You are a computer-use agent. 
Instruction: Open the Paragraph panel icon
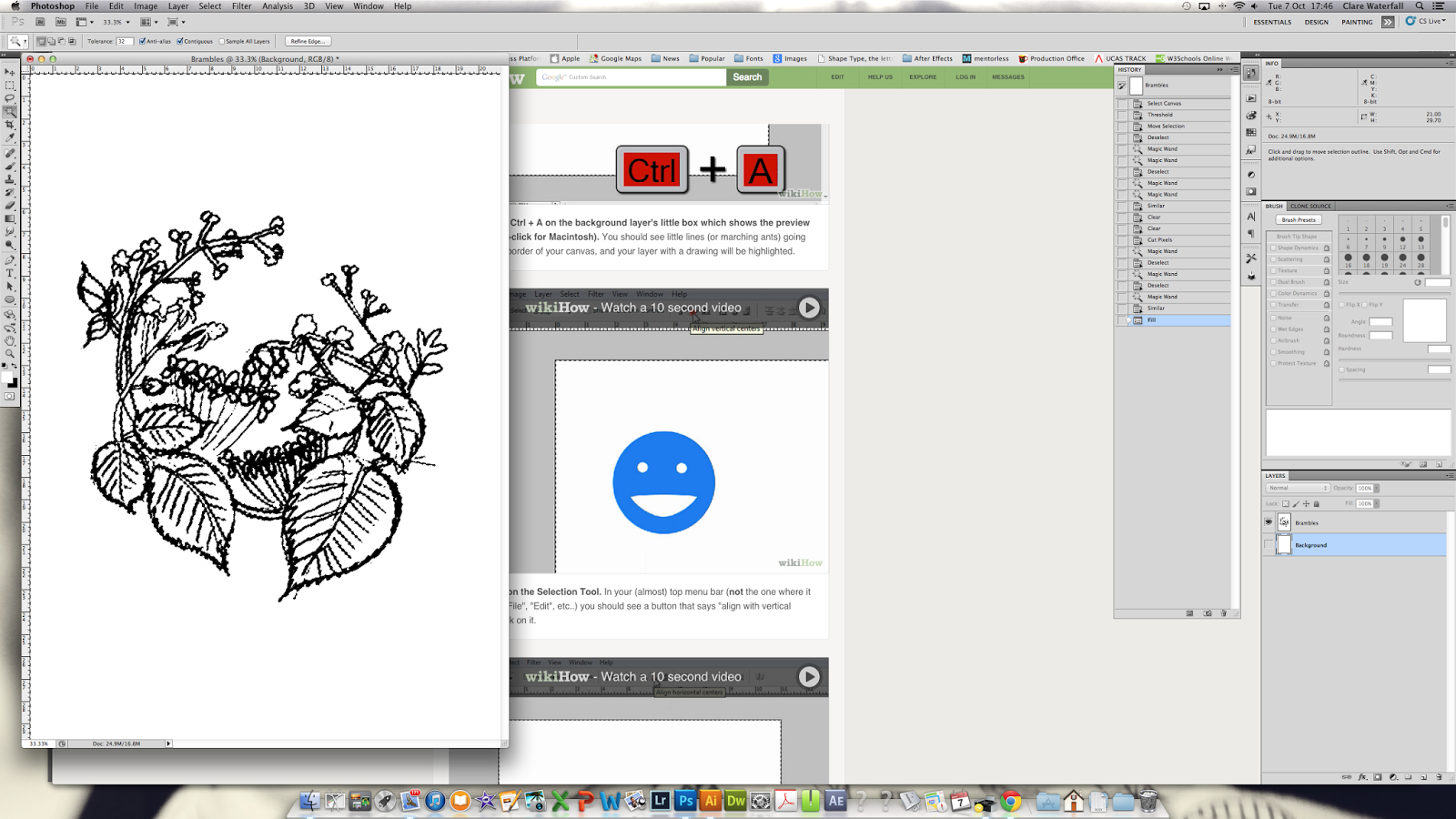[1251, 233]
